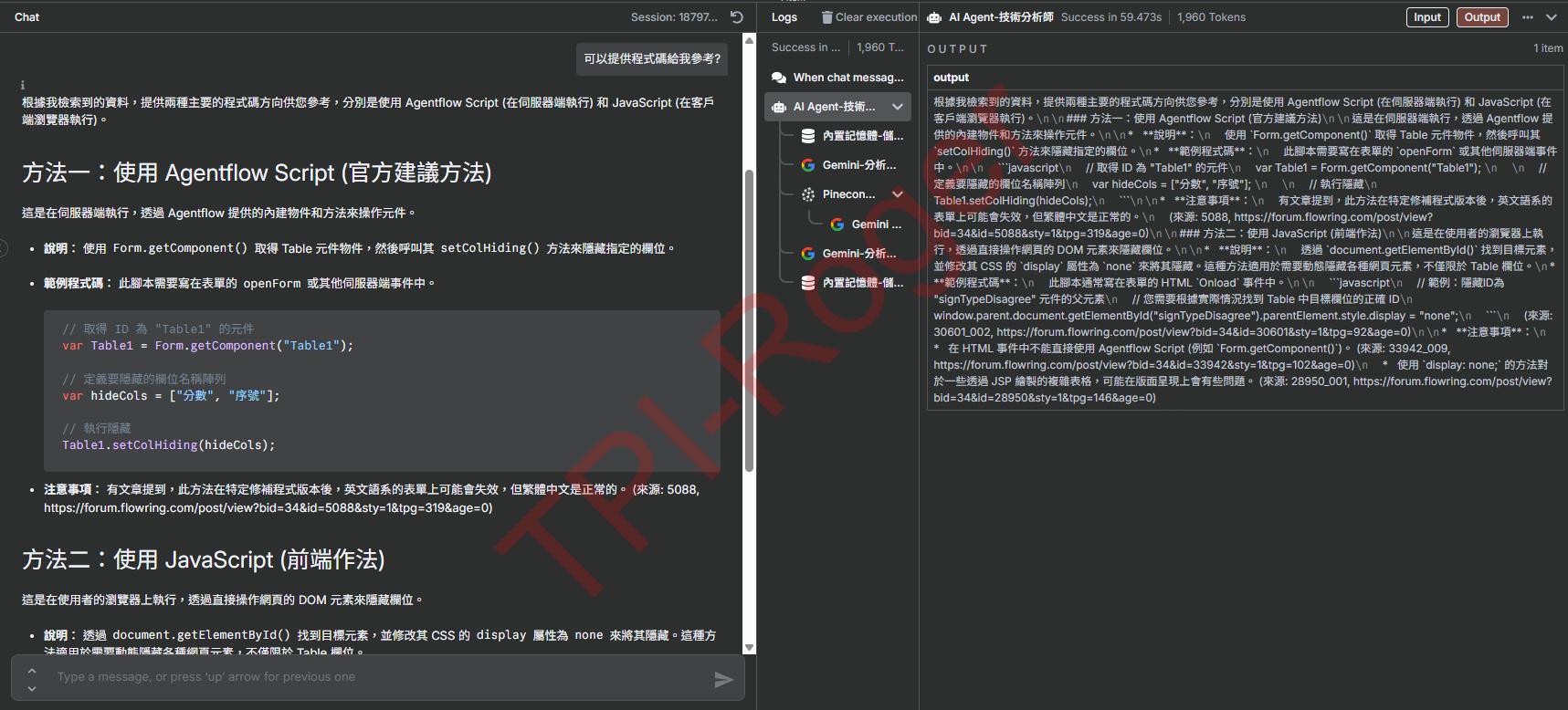The image size is (1568, 710).
Task: Click heading '方法二:使用 JavaScript (前端作法)'
Action: [x=204, y=559]
